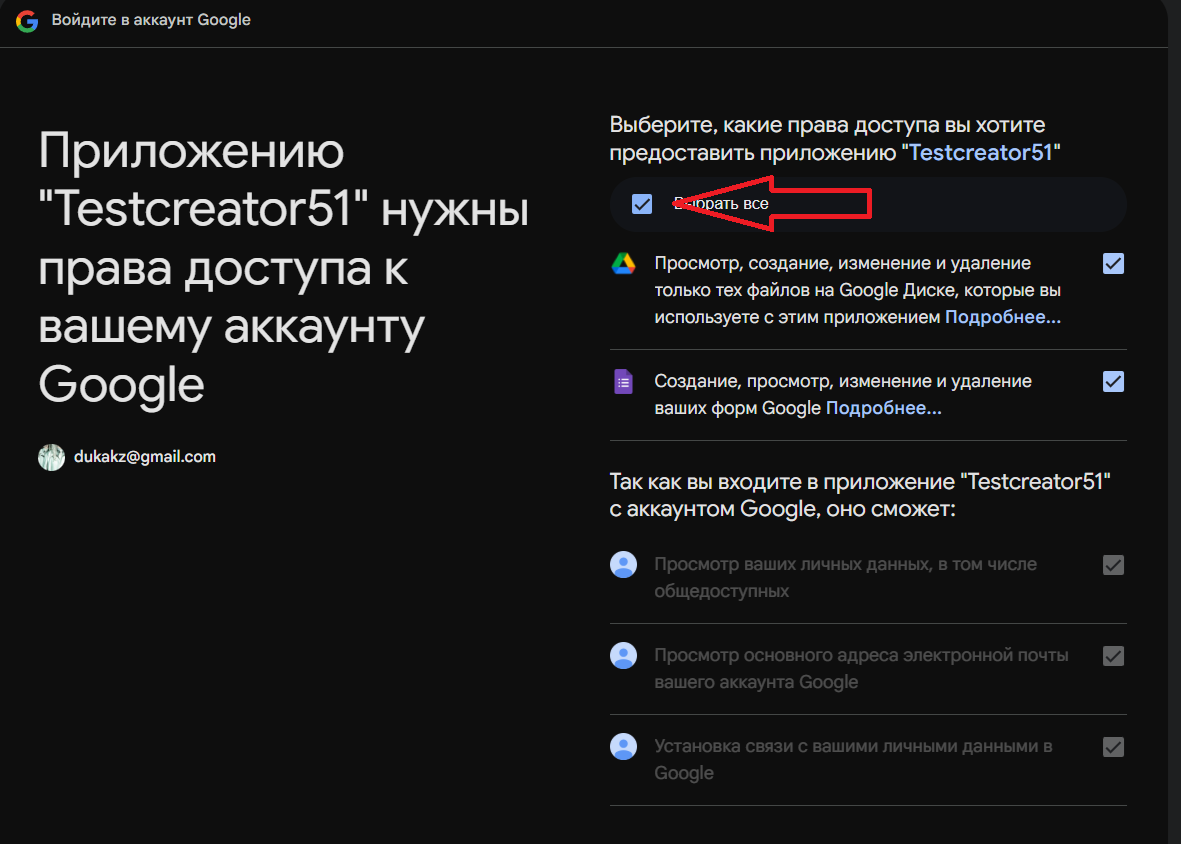The width and height of the screenshot is (1183, 844).
Task: Click the disabled primary email address checkbox
Action: [x=1114, y=656]
